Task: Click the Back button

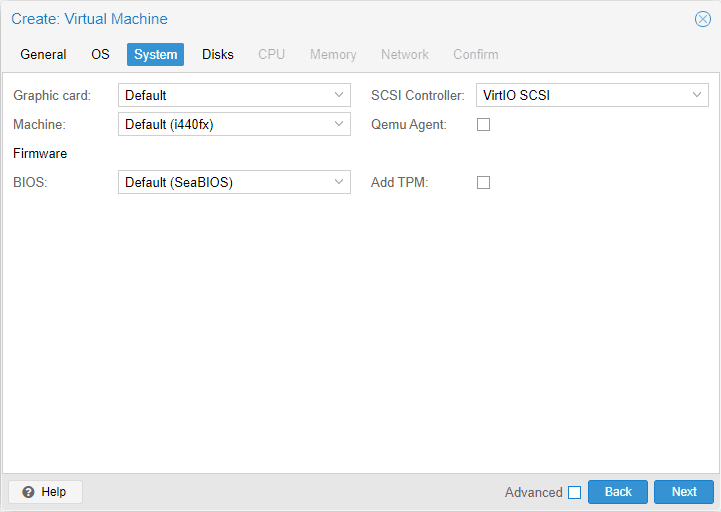Action: (x=618, y=492)
